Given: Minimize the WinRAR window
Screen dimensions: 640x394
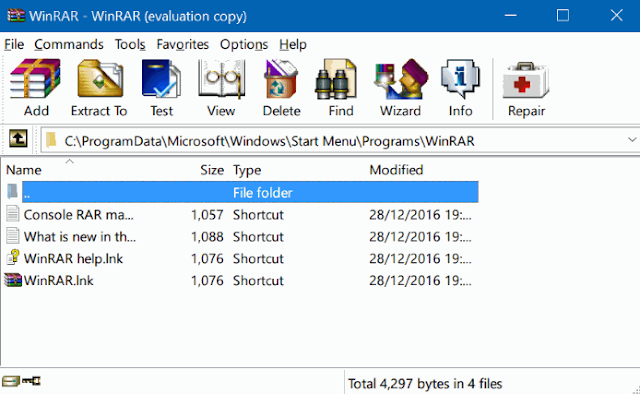Looking at the screenshot, I should coord(510,16).
